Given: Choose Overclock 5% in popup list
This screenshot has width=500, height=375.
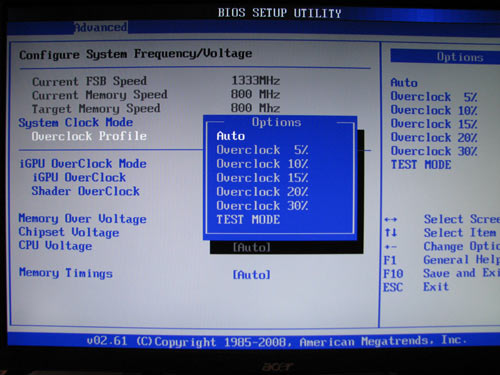Looking at the screenshot, I should point(262,150).
